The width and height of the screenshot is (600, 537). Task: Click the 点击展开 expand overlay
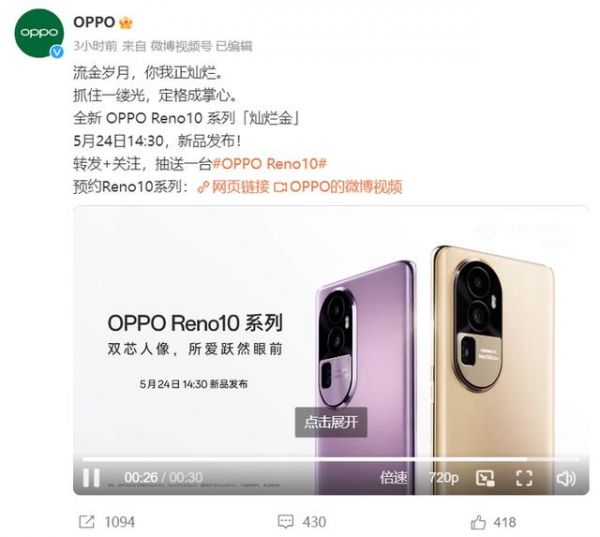[331, 422]
